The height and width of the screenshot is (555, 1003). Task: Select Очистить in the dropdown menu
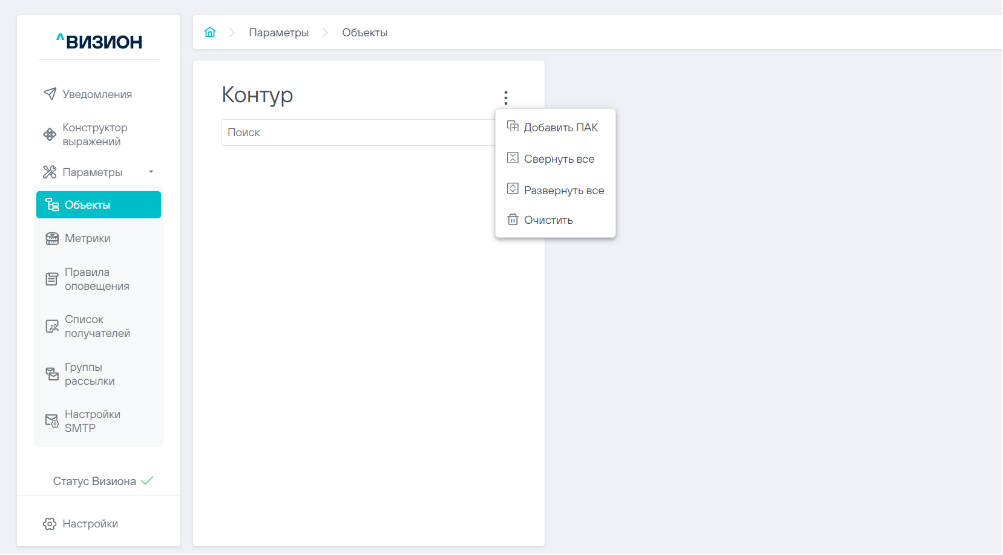pyautogui.click(x=548, y=220)
